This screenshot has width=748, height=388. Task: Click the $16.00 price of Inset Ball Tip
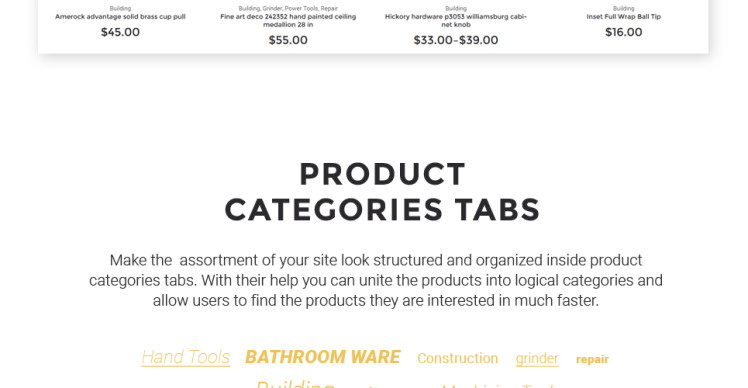(x=623, y=32)
